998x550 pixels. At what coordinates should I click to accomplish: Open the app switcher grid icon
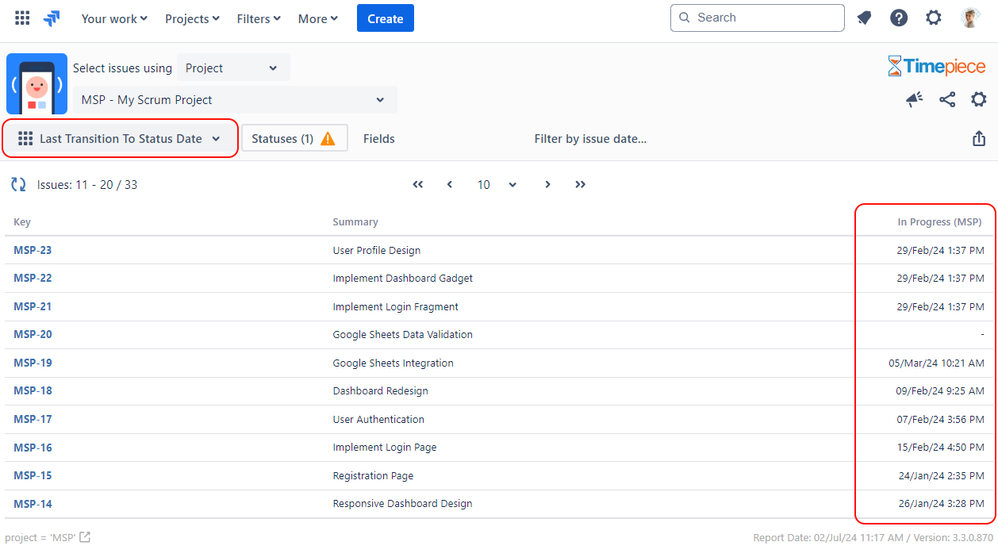[22, 18]
